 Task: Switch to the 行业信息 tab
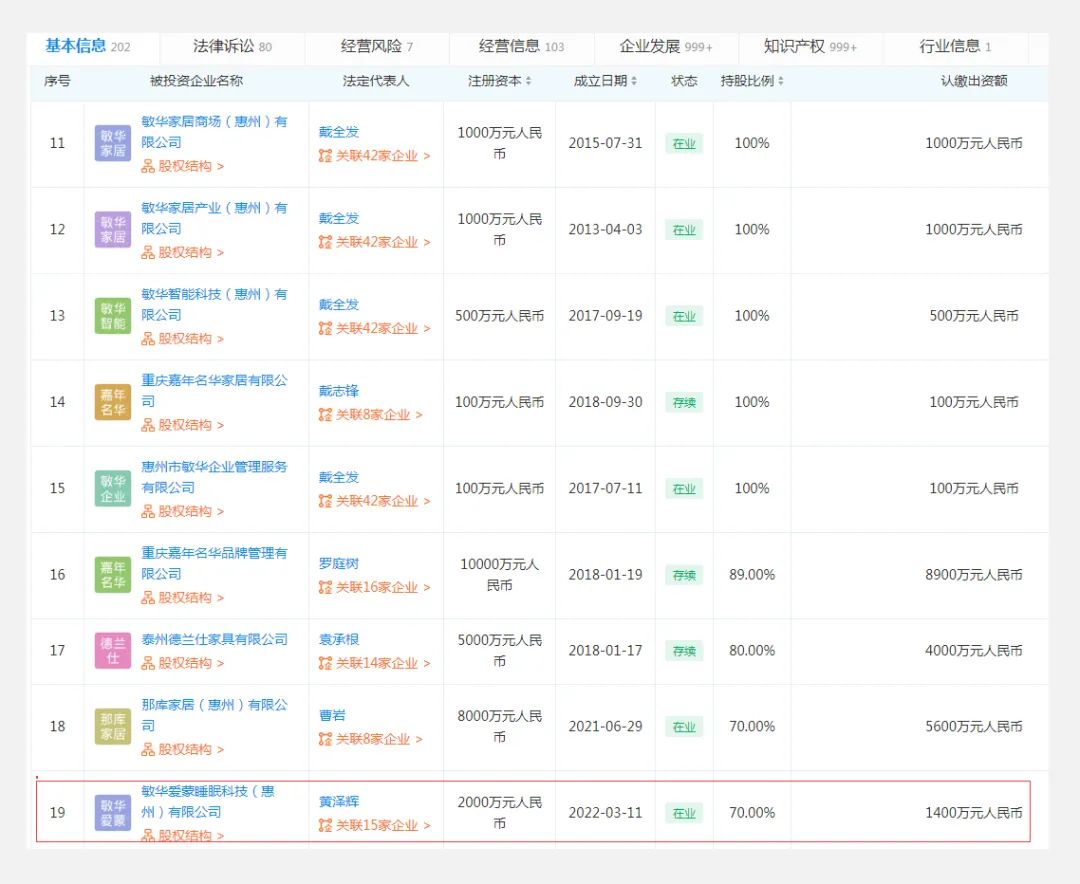tap(955, 46)
